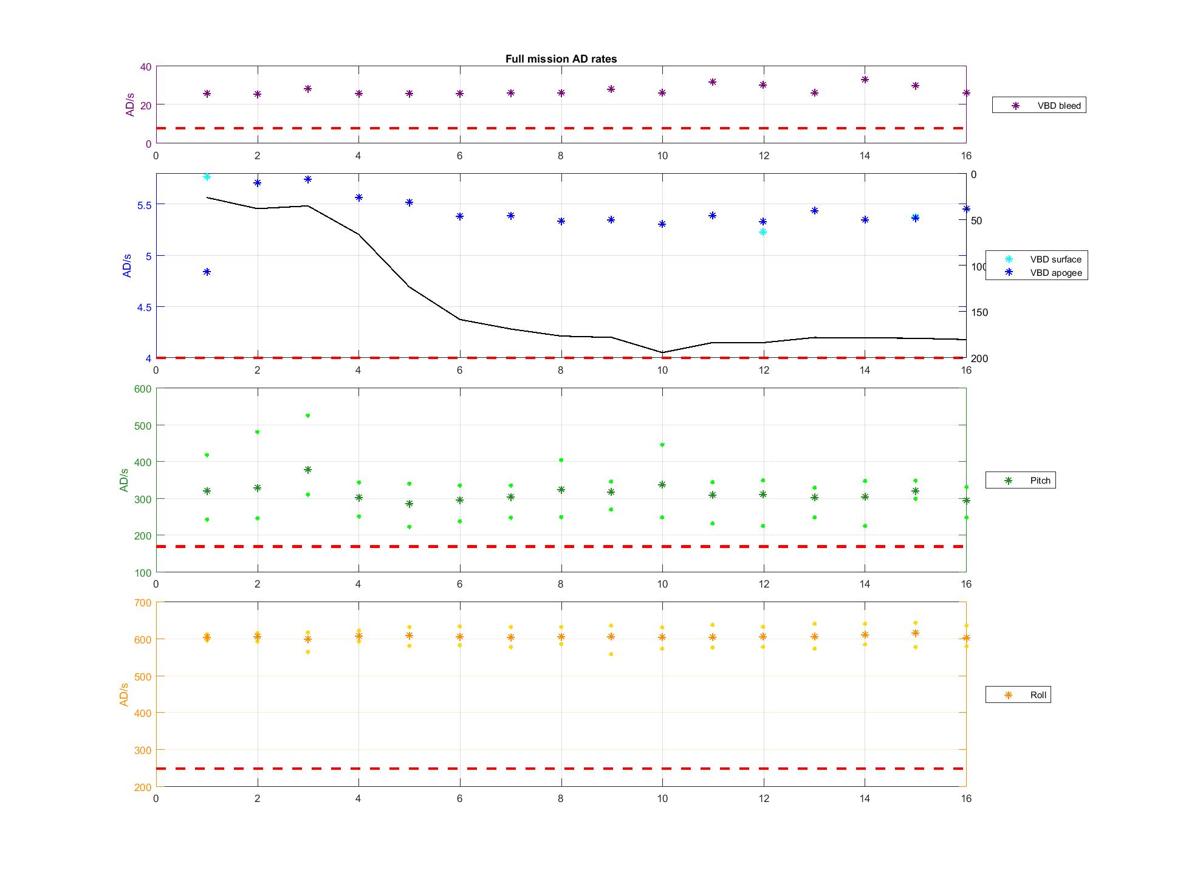Click the x-axis label 16 under the Roll plot
Image resolution: width=1200 pixels, height=885 pixels.
pos(966,798)
